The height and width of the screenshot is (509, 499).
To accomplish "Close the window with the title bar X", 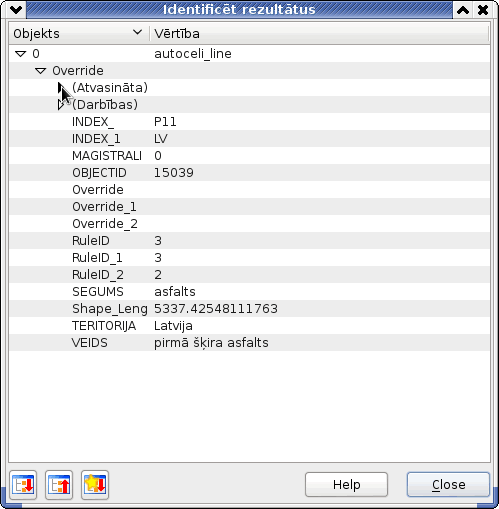I will [483, 10].
